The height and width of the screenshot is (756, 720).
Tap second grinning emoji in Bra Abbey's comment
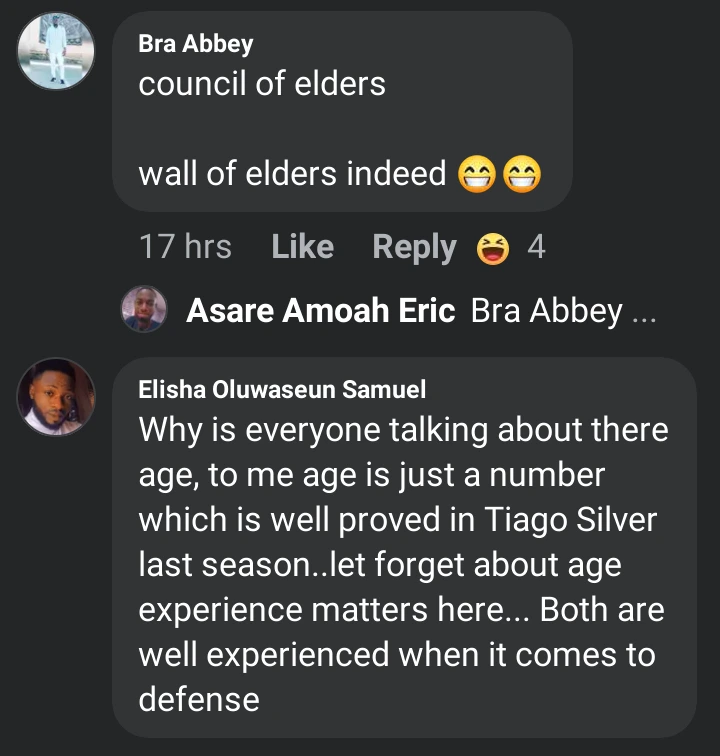[x=522, y=176]
